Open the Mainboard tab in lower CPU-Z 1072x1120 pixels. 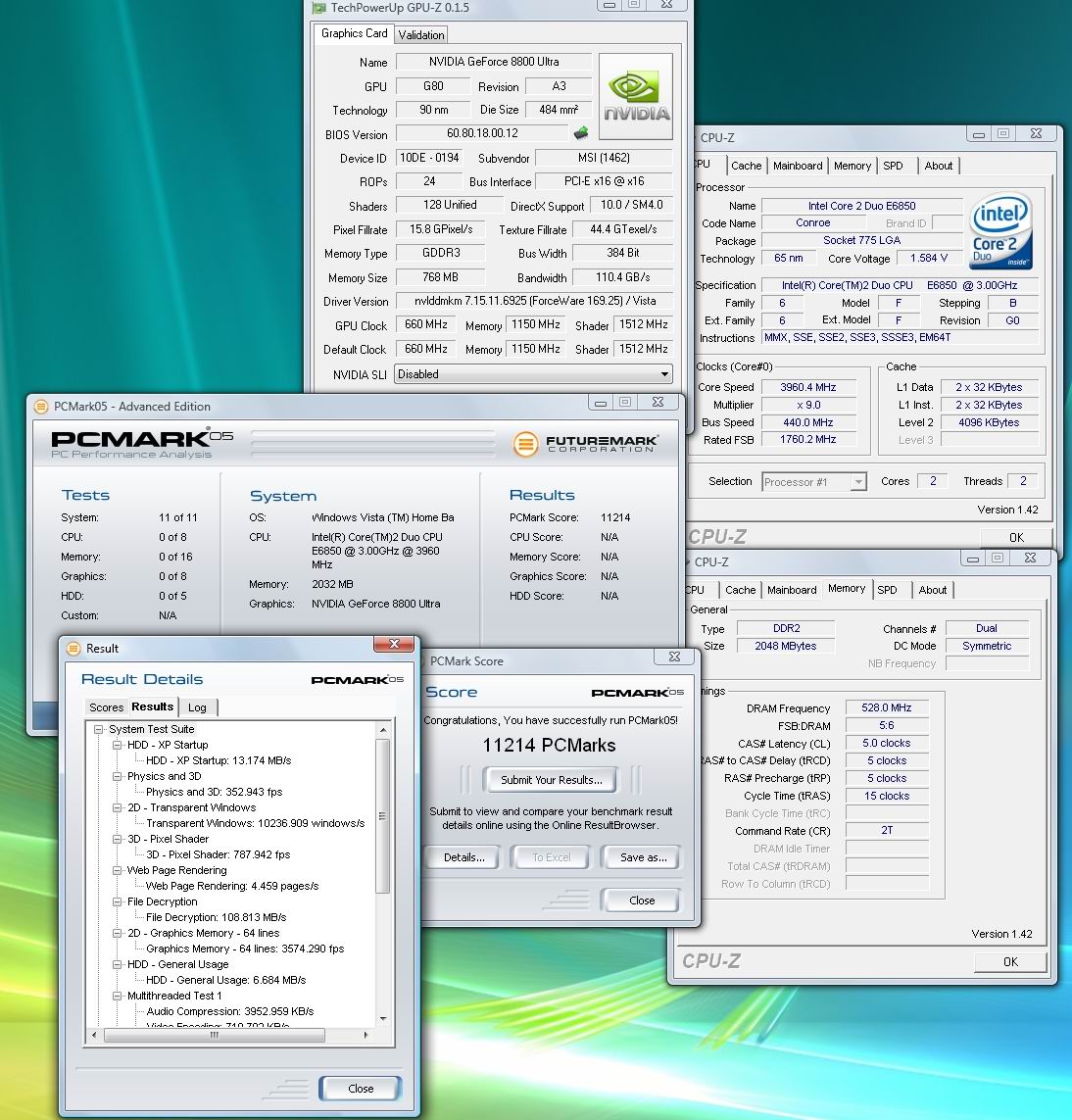click(x=792, y=590)
